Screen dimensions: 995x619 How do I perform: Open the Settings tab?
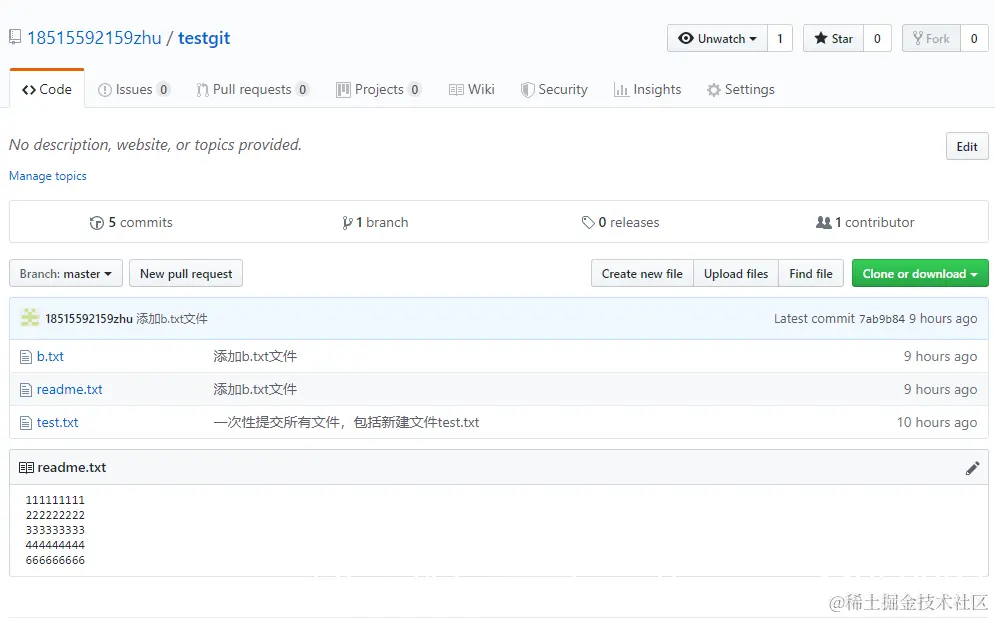tap(741, 90)
